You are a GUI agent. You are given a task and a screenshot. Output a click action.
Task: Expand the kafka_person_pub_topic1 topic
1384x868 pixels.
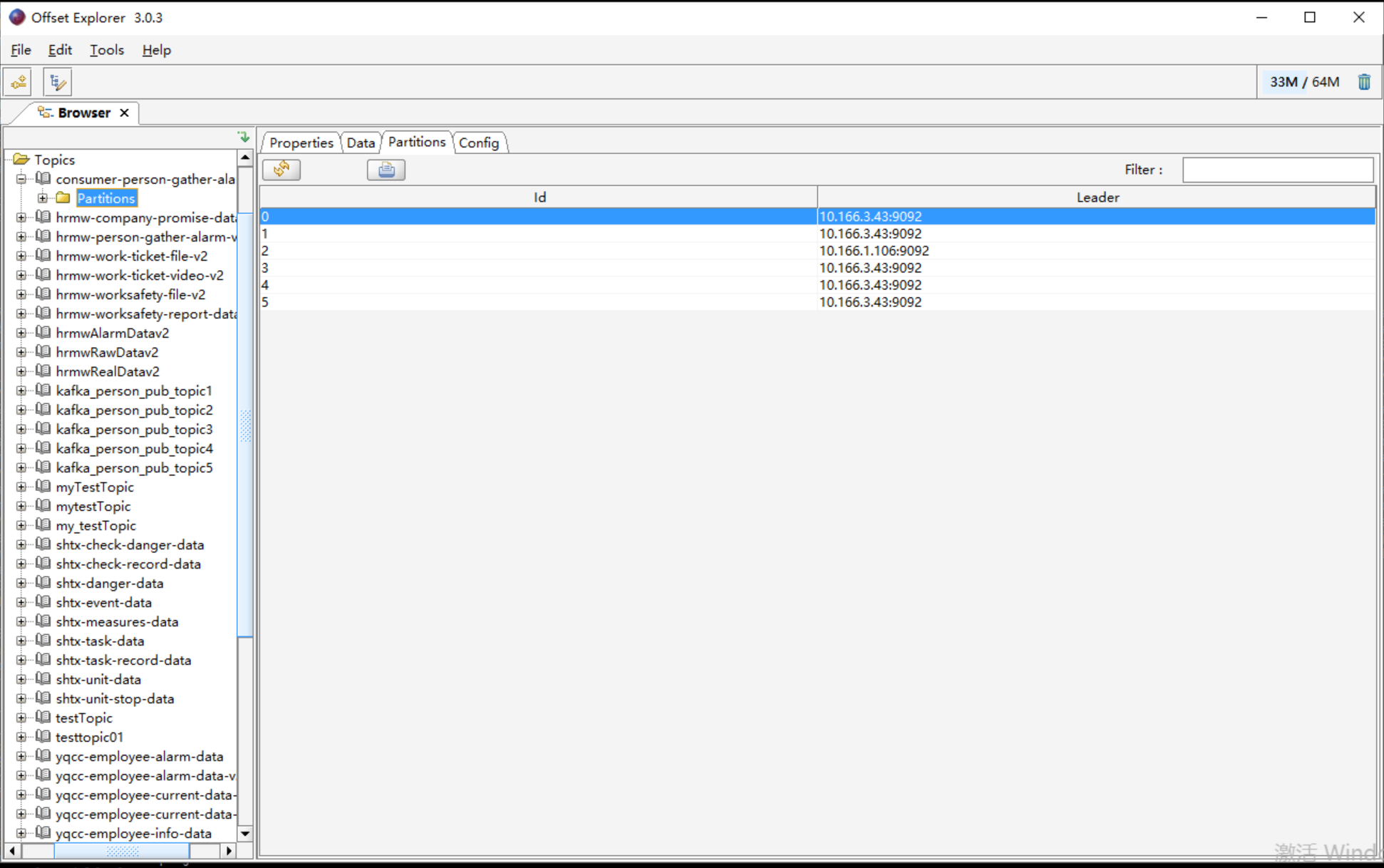[x=21, y=391]
